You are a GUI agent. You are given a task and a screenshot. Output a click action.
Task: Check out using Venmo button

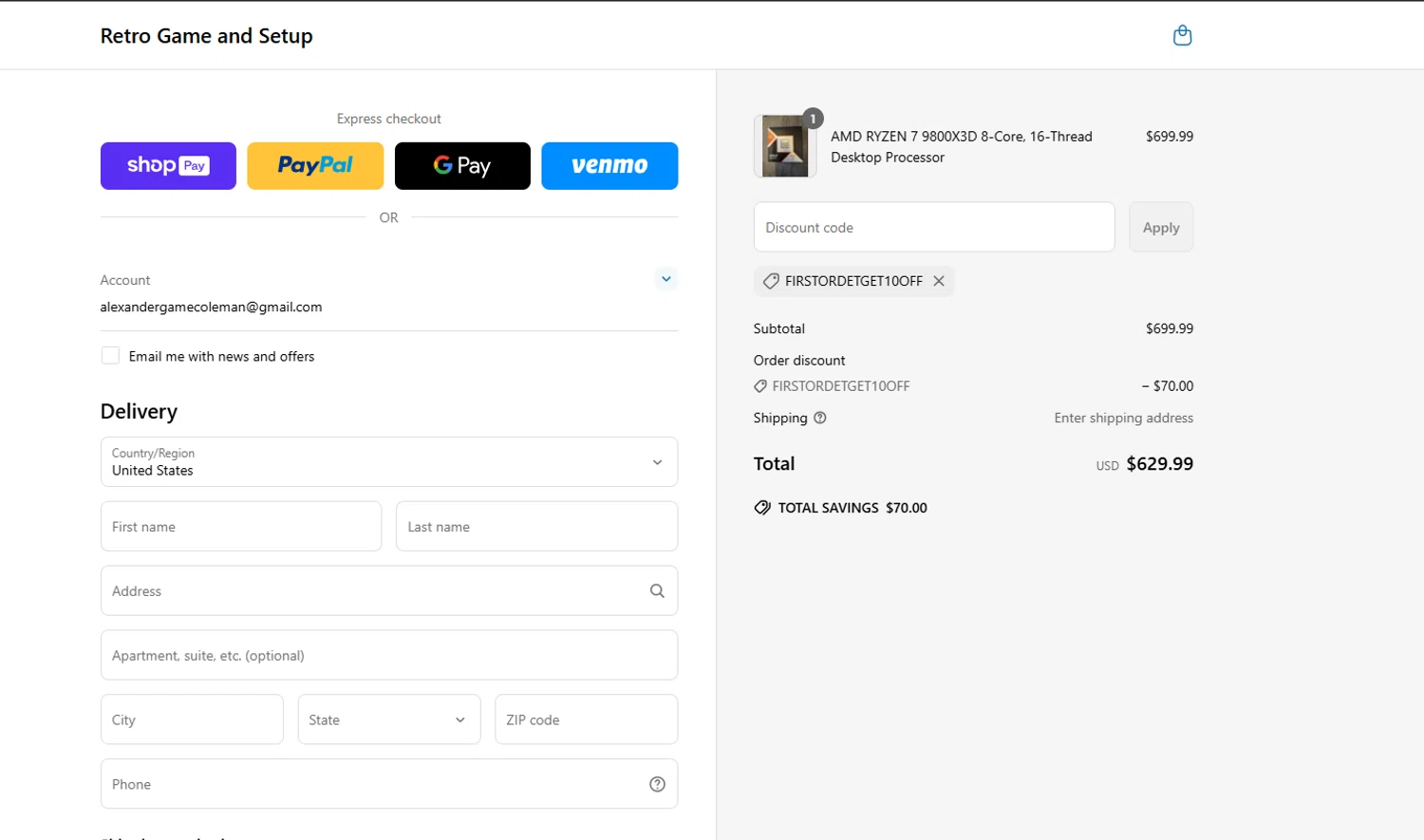[609, 166]
